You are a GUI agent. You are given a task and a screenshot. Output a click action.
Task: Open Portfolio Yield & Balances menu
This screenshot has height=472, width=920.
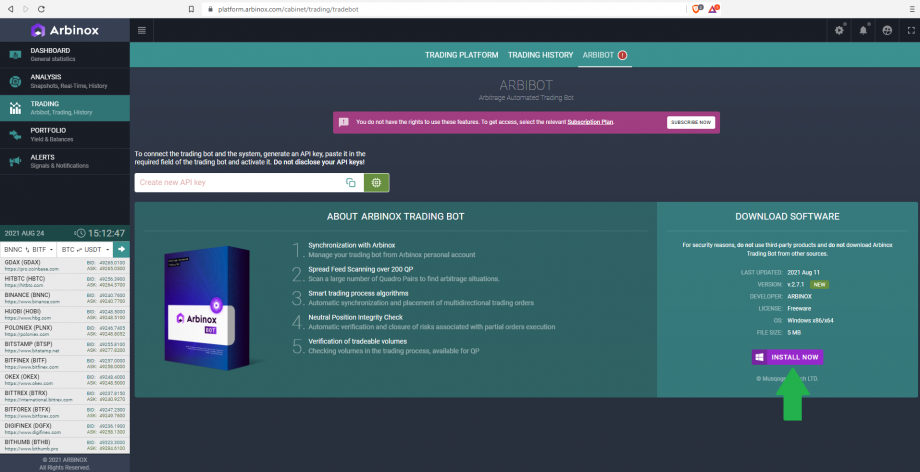point(65,135)
